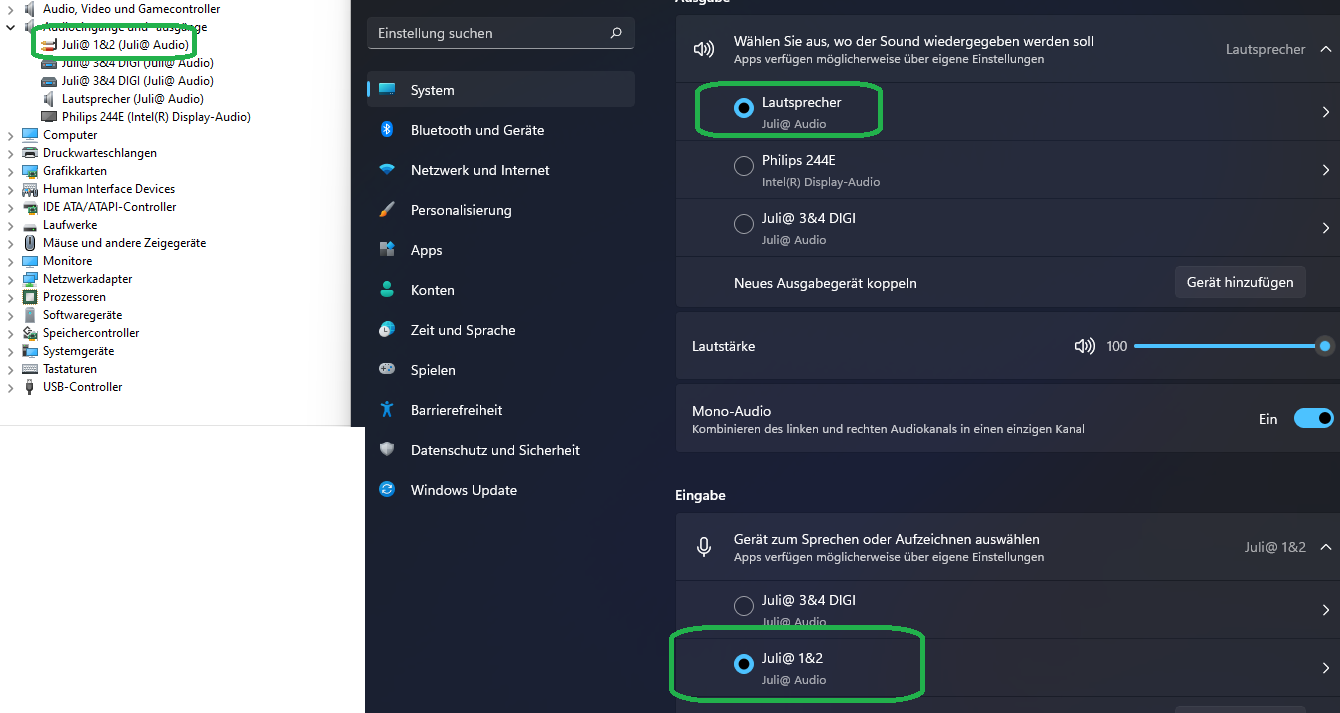Click the Gerät hinzufügen button
Screen dimensions: 1340x713
pyautogui.click(x=1240, y=283)
